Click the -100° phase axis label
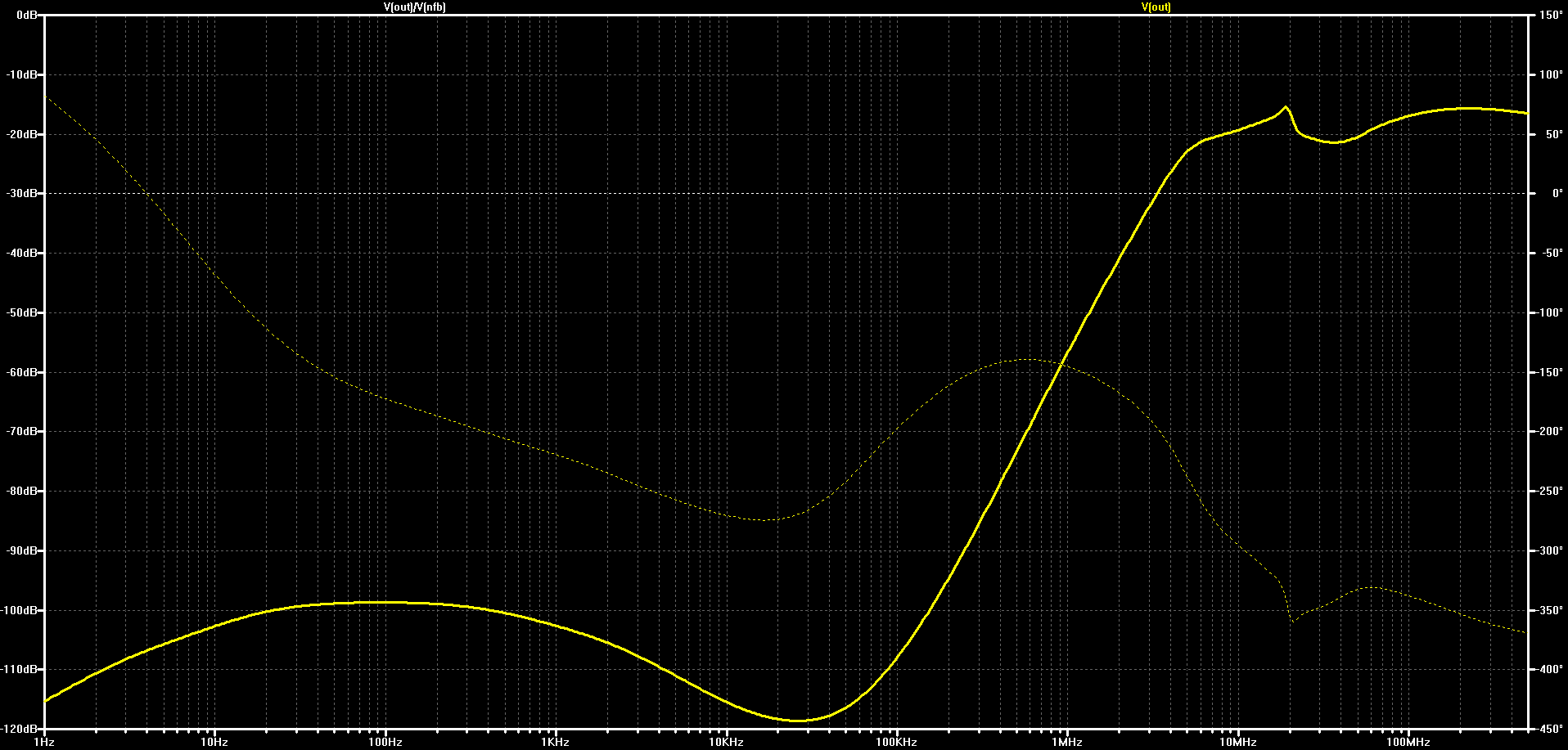1568x750 pixels. point(1548,312)
